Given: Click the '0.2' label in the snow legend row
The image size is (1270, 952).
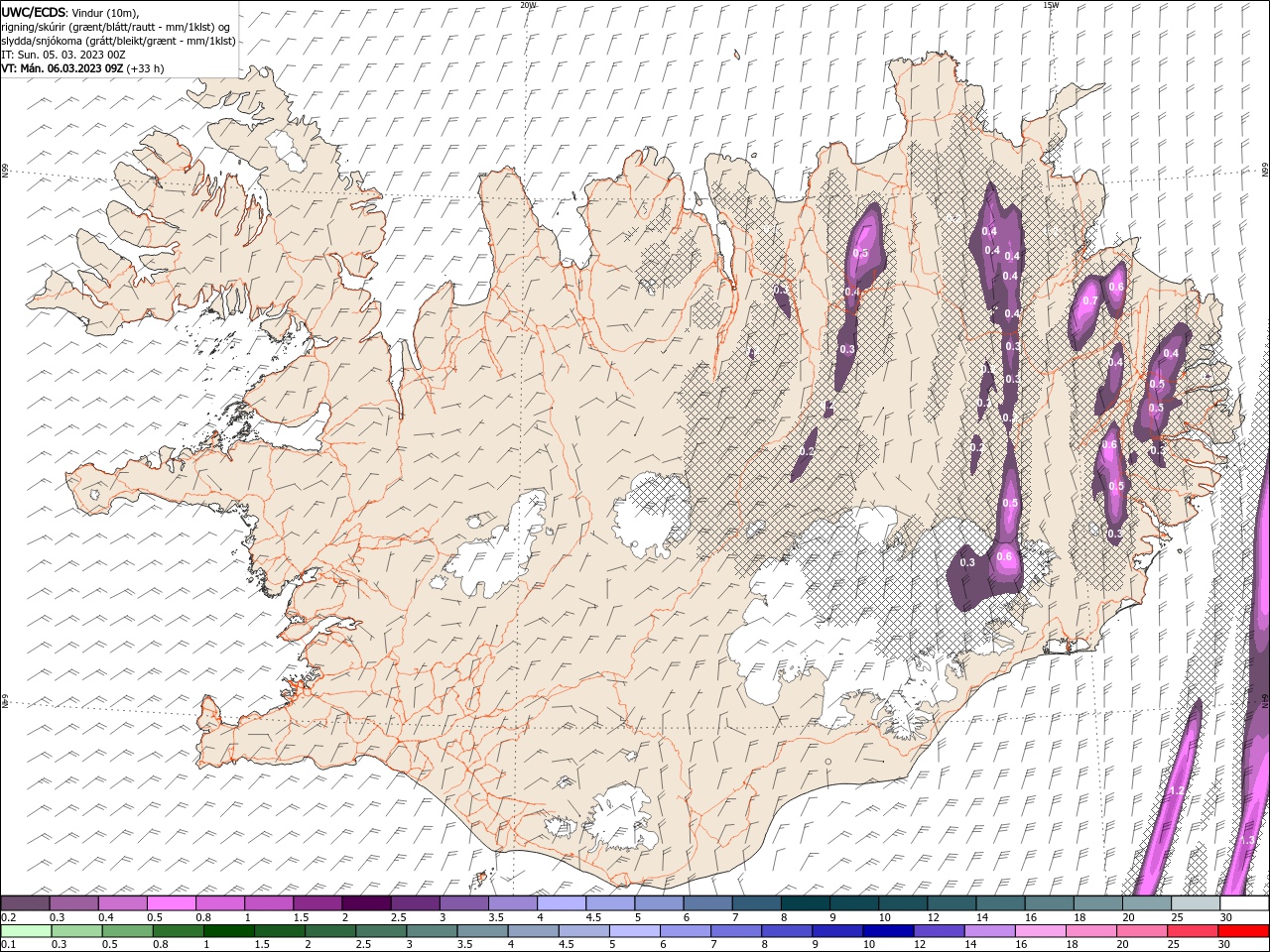Looking at the screenshot, I should click(x=8, y=917).
